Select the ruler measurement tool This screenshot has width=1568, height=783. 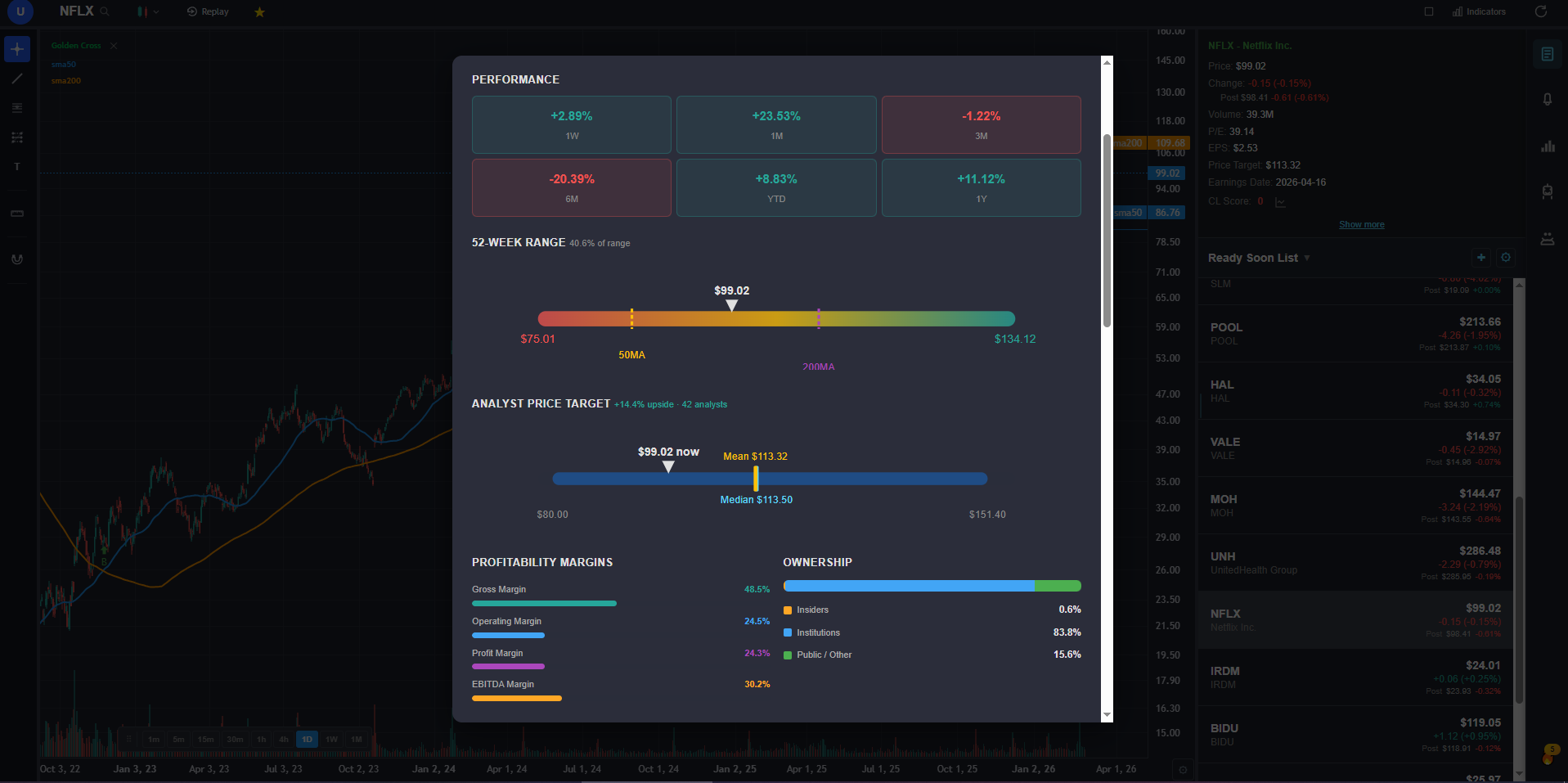coord(16,214)
